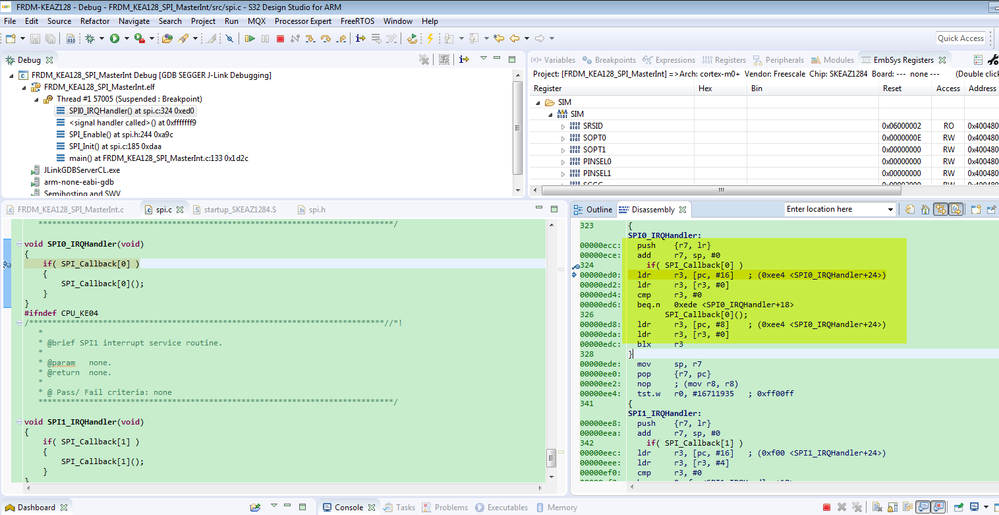Click the Save icon in toolbar
The height and width of the screenshot is (515, 999).
tap(35, 39)
